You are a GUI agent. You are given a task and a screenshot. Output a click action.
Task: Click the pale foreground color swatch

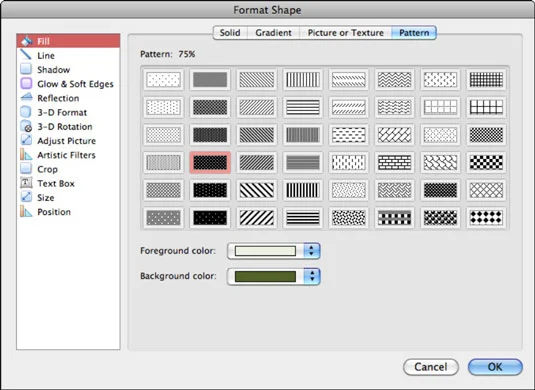265,251
